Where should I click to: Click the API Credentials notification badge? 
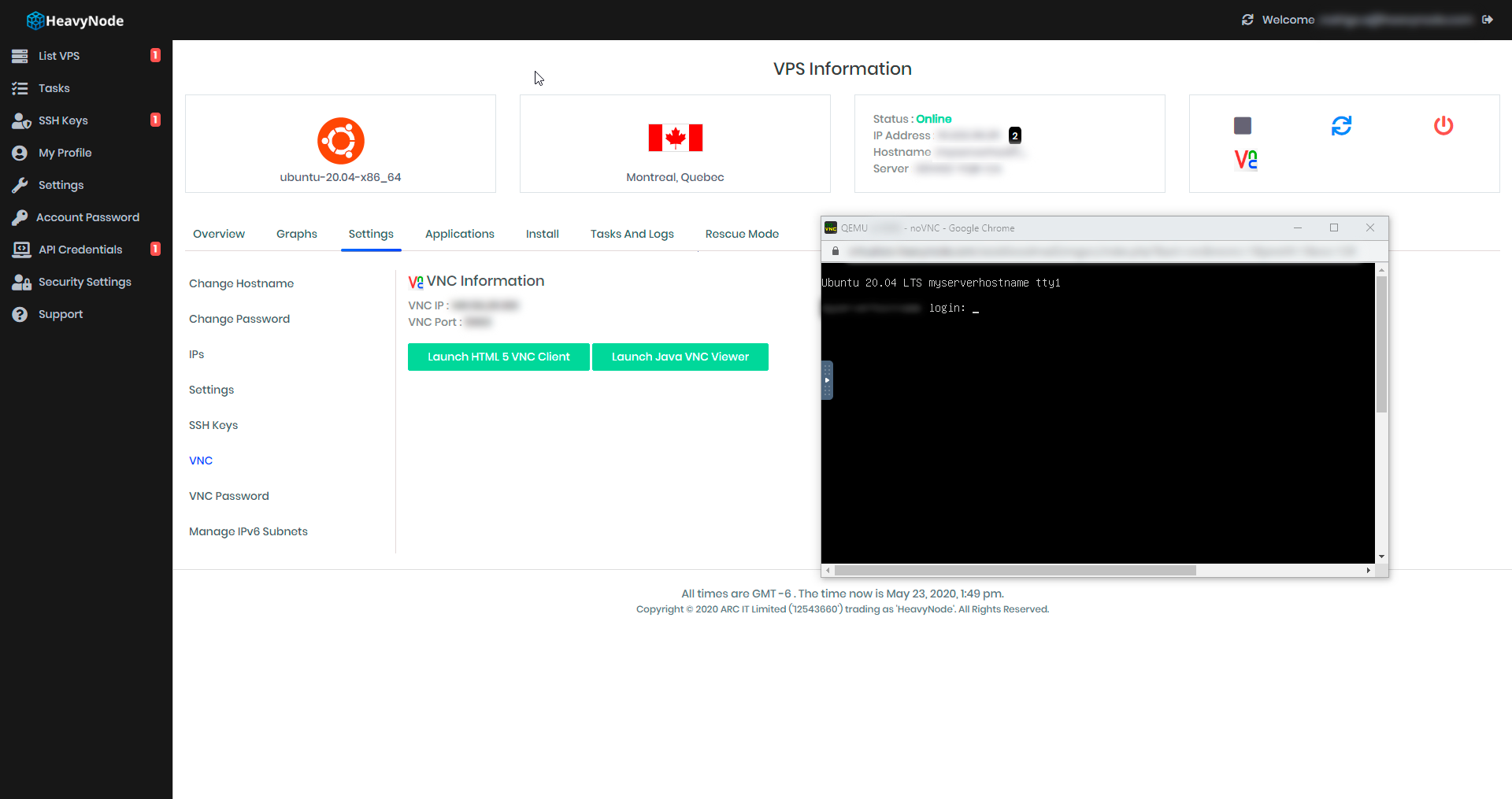(155, 249)
